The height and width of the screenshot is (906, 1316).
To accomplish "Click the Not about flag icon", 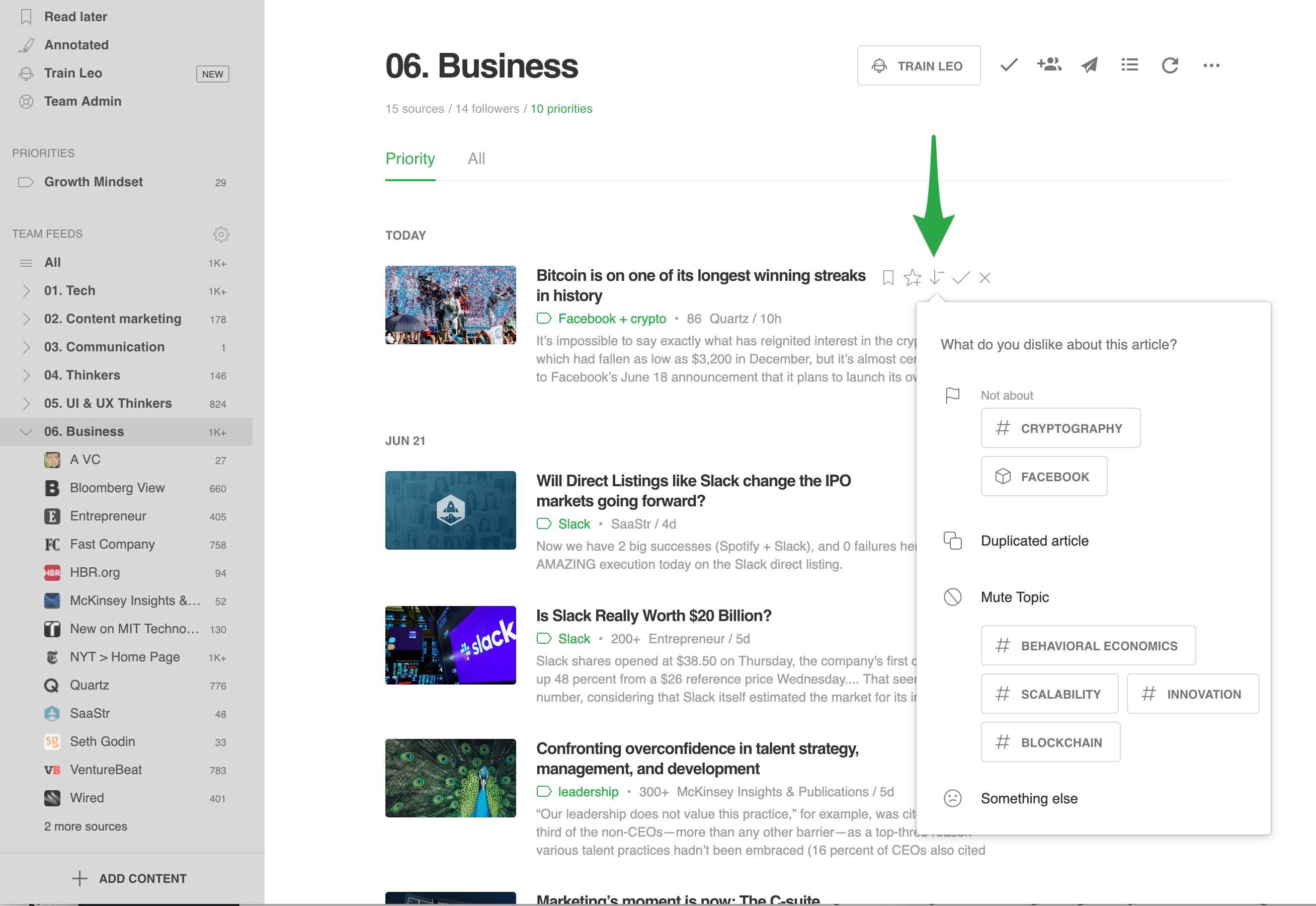I will point(952,395).
